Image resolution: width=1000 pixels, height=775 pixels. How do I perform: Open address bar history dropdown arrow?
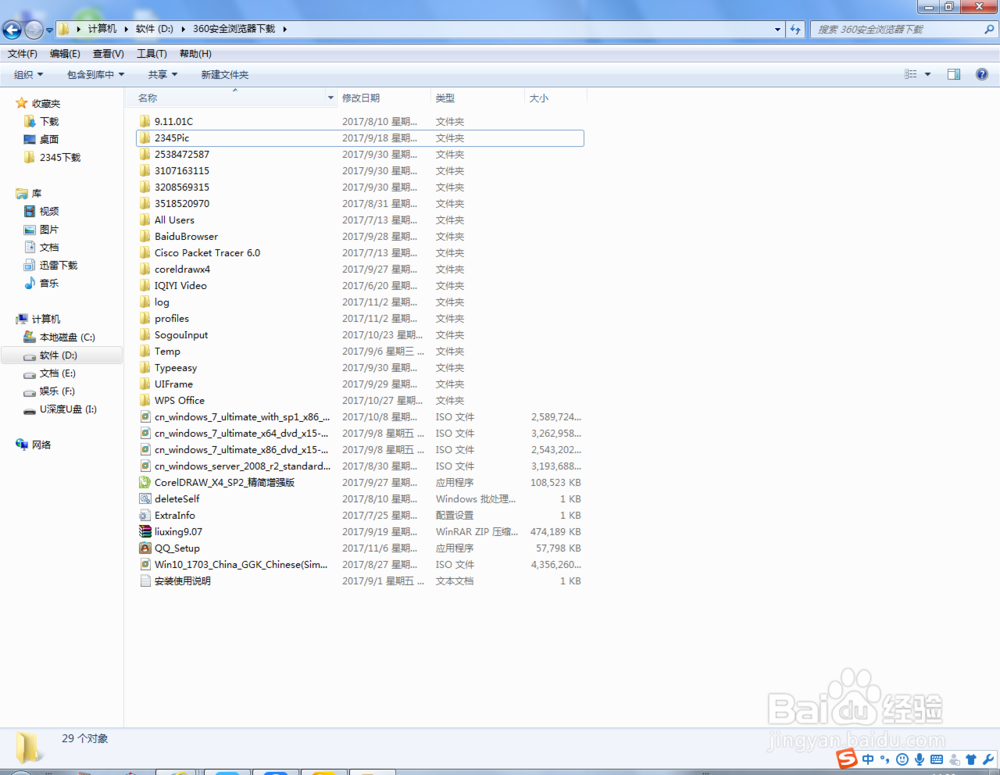click(777, 29)
